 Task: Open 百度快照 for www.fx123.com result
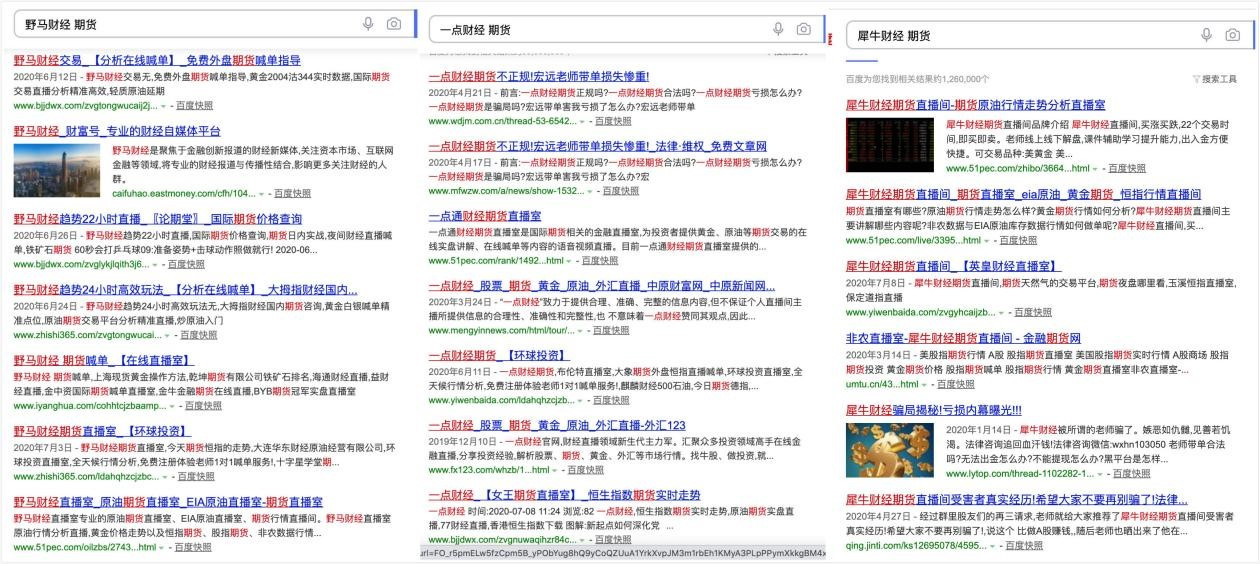[585, 470]
